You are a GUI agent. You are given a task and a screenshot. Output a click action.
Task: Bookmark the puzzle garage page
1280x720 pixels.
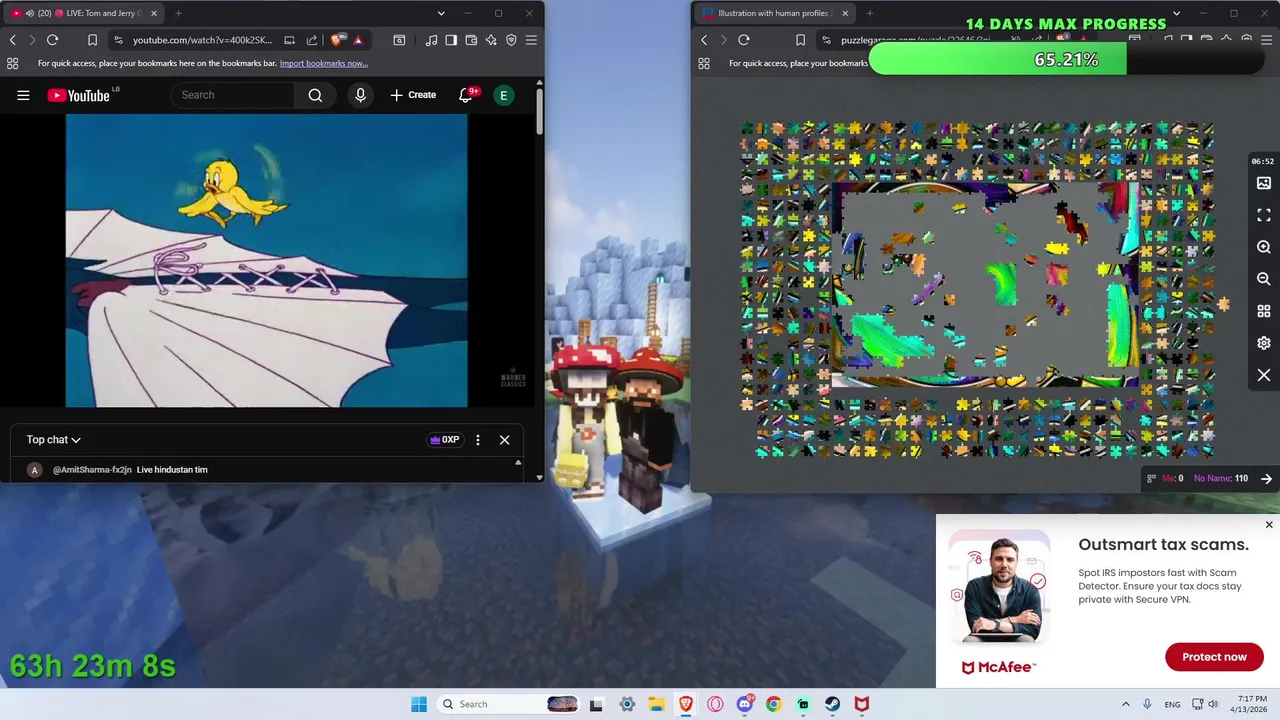pos(800,40)
